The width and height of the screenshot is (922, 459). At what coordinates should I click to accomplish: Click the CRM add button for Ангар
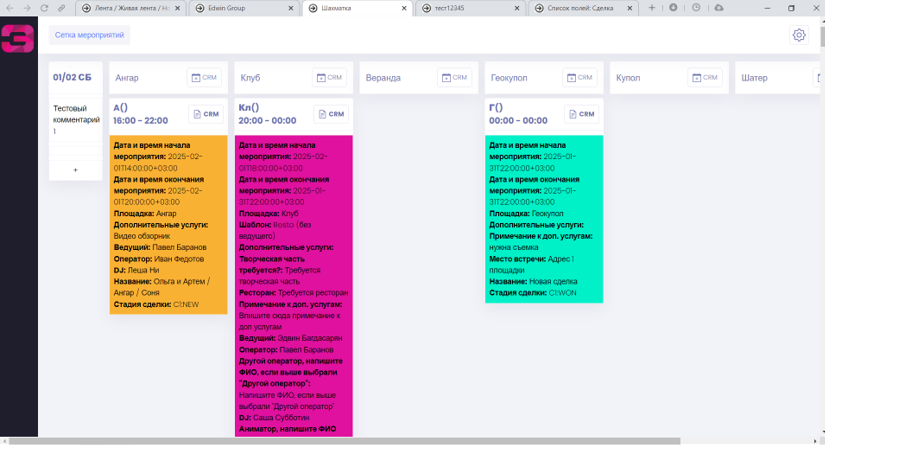point(204,78)
